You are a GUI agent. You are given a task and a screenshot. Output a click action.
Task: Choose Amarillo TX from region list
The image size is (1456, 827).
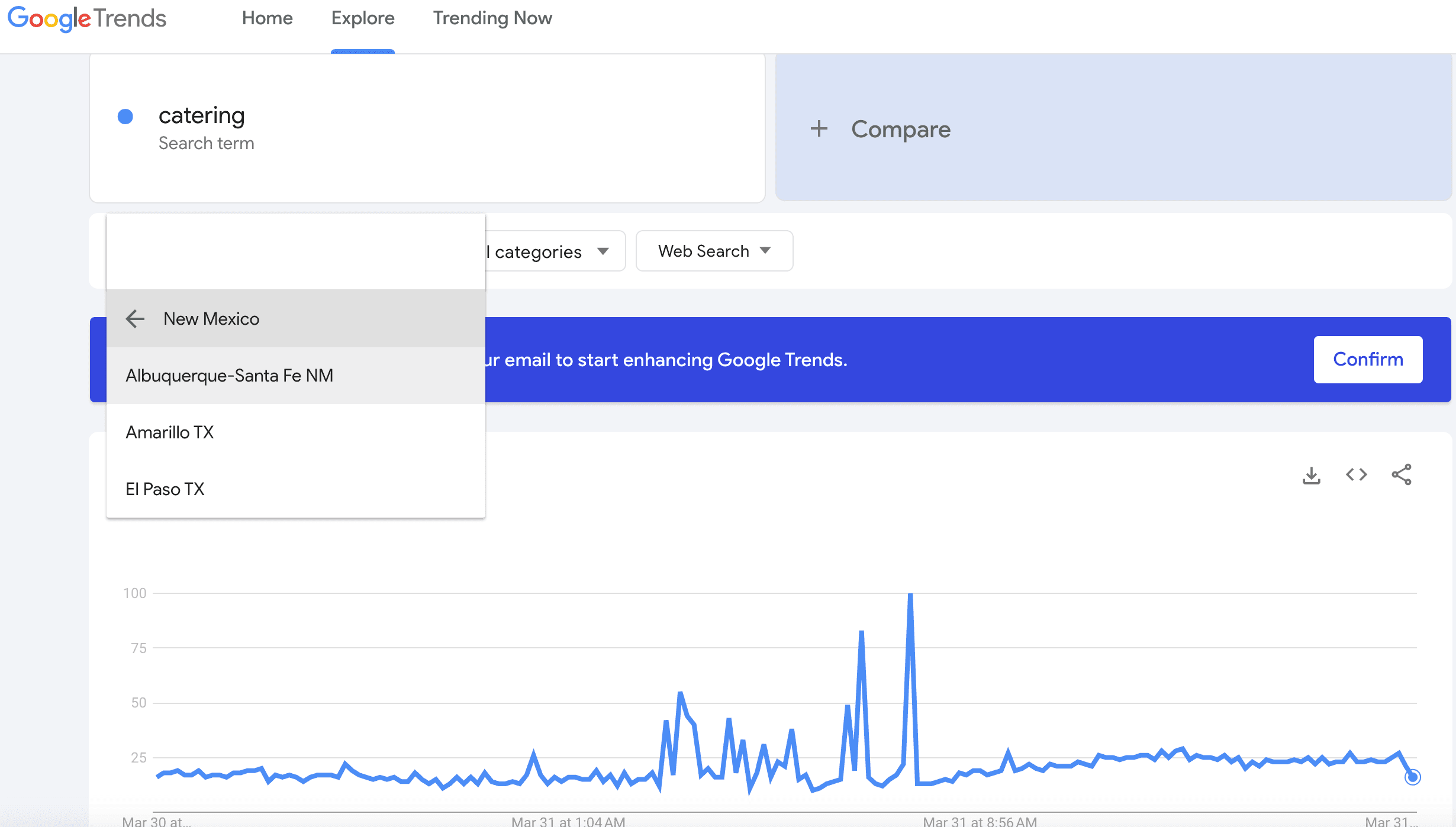[170, 432]
